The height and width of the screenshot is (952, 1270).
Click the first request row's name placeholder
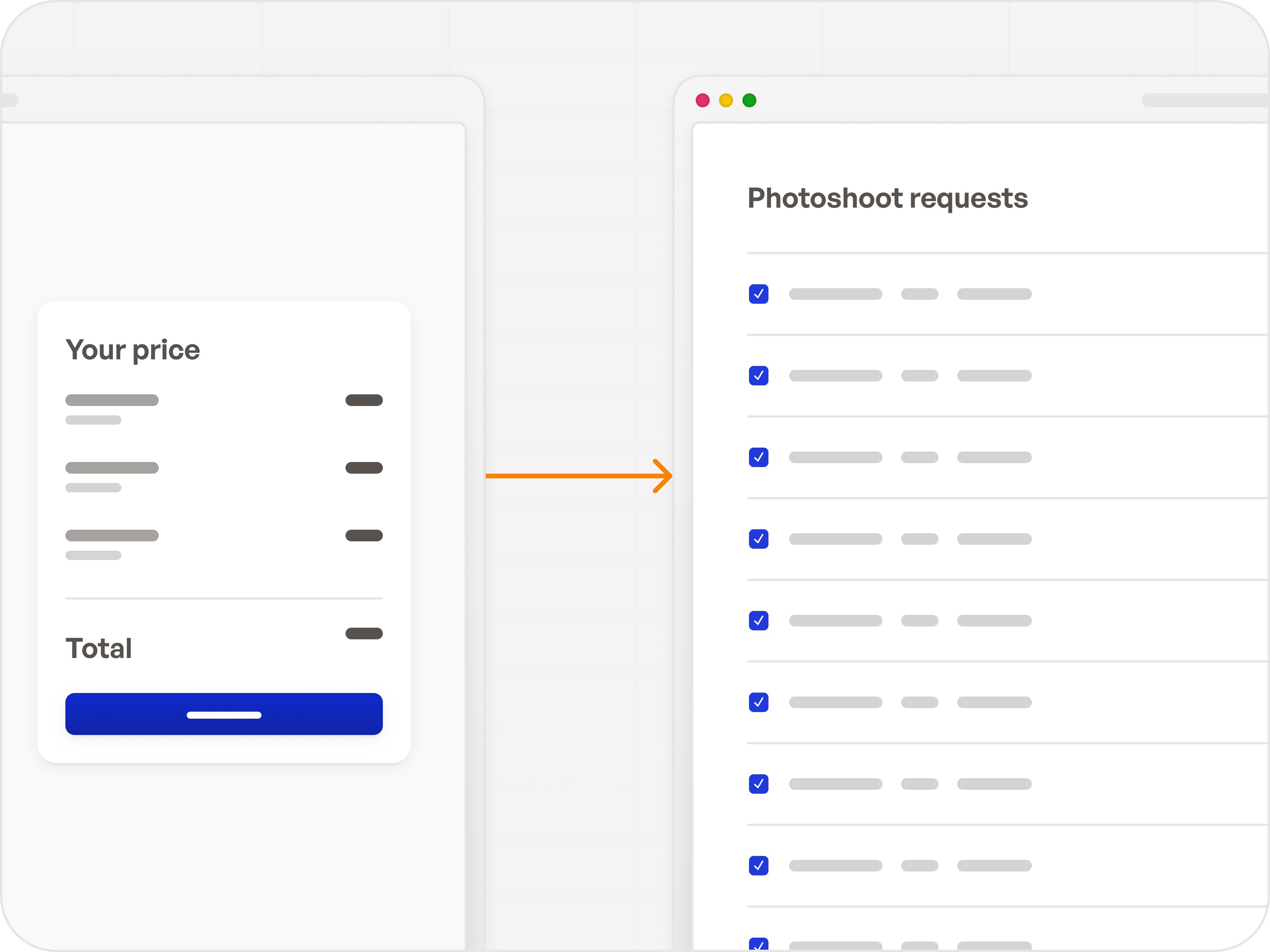[x=835, y=294]
